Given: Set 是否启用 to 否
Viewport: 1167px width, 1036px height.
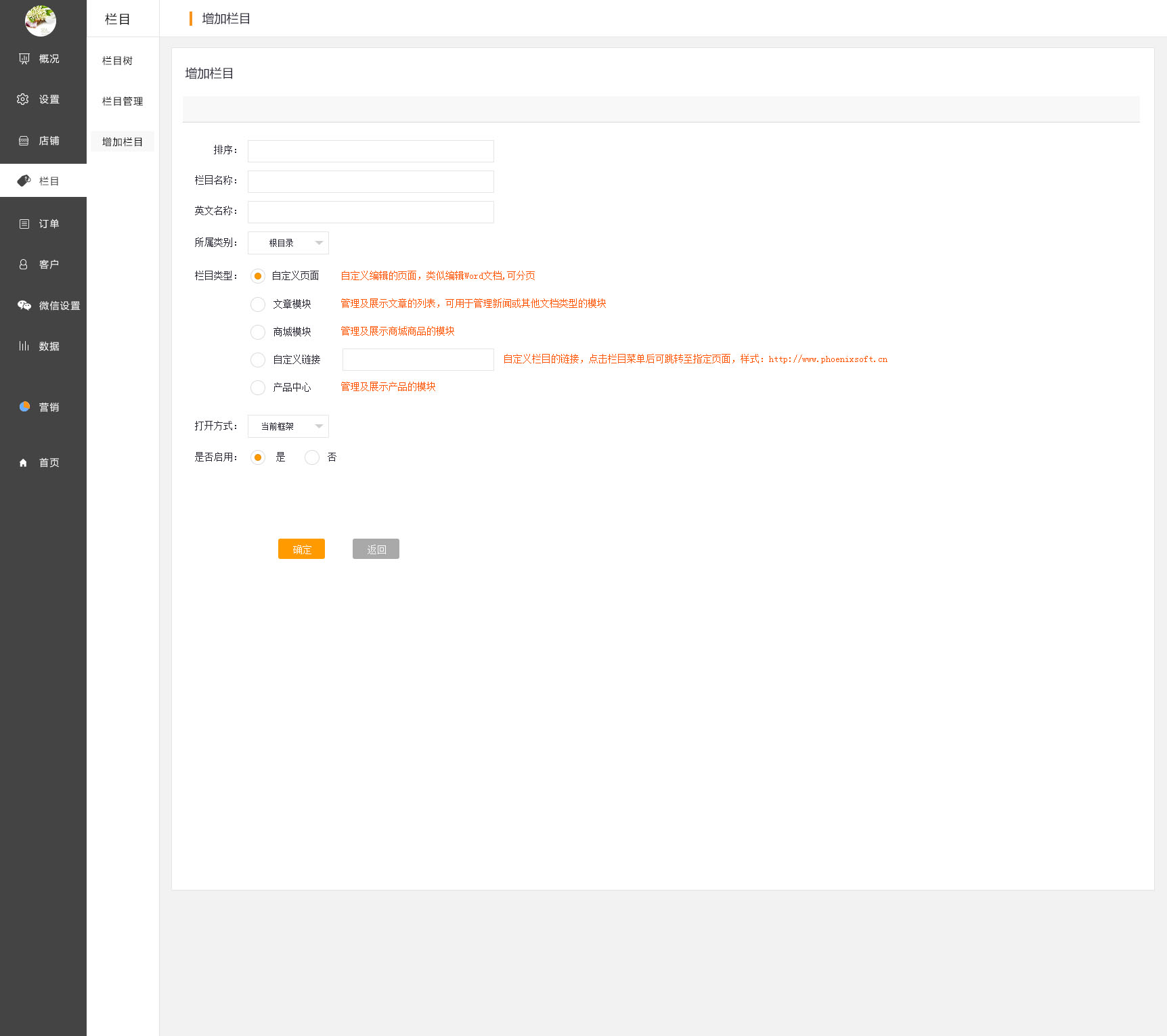Looking at the screenshot, I should 312,457.
